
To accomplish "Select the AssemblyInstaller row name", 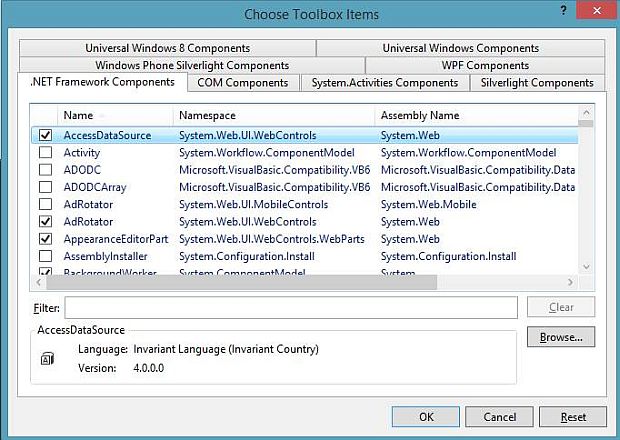I will (x=106, y=256).
